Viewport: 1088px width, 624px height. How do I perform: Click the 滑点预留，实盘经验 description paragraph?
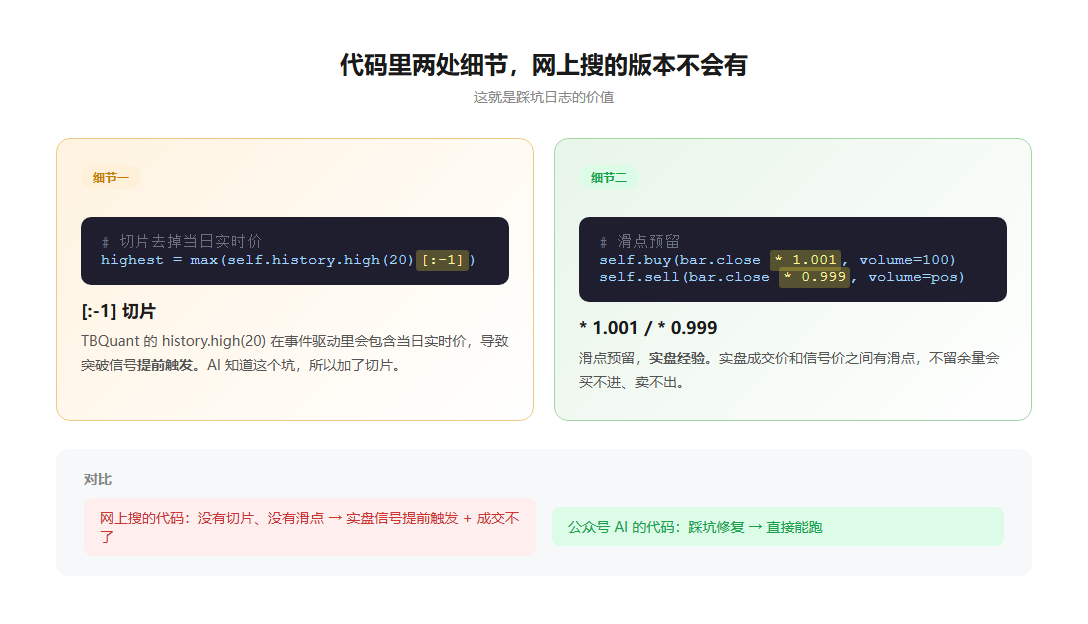point(790,370)
